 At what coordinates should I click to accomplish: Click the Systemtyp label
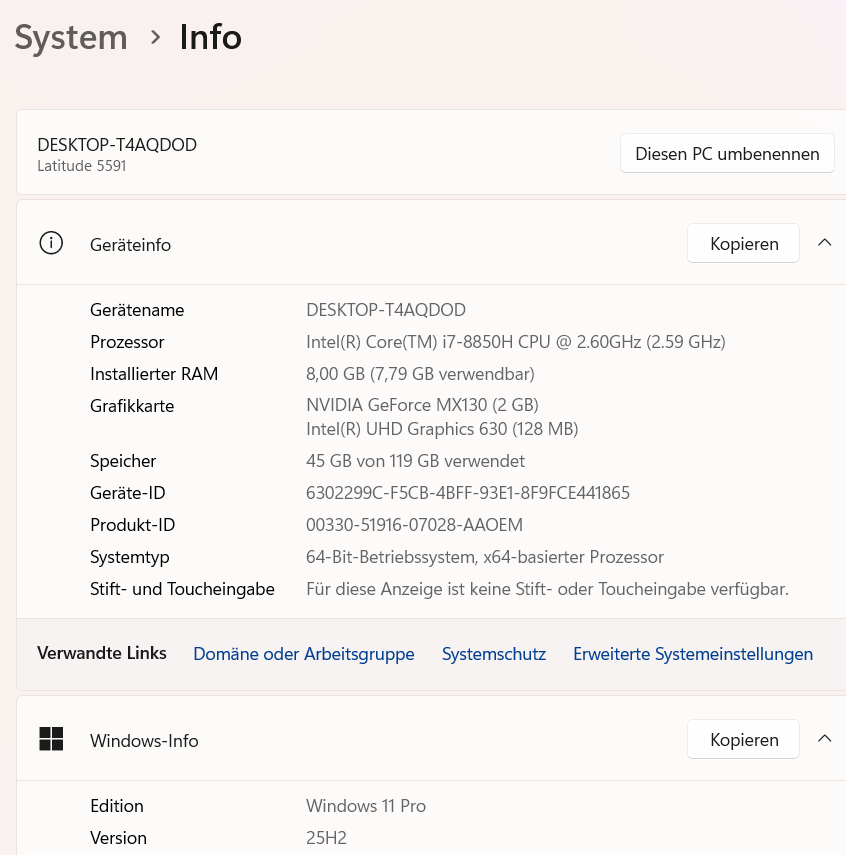point(130,557)
